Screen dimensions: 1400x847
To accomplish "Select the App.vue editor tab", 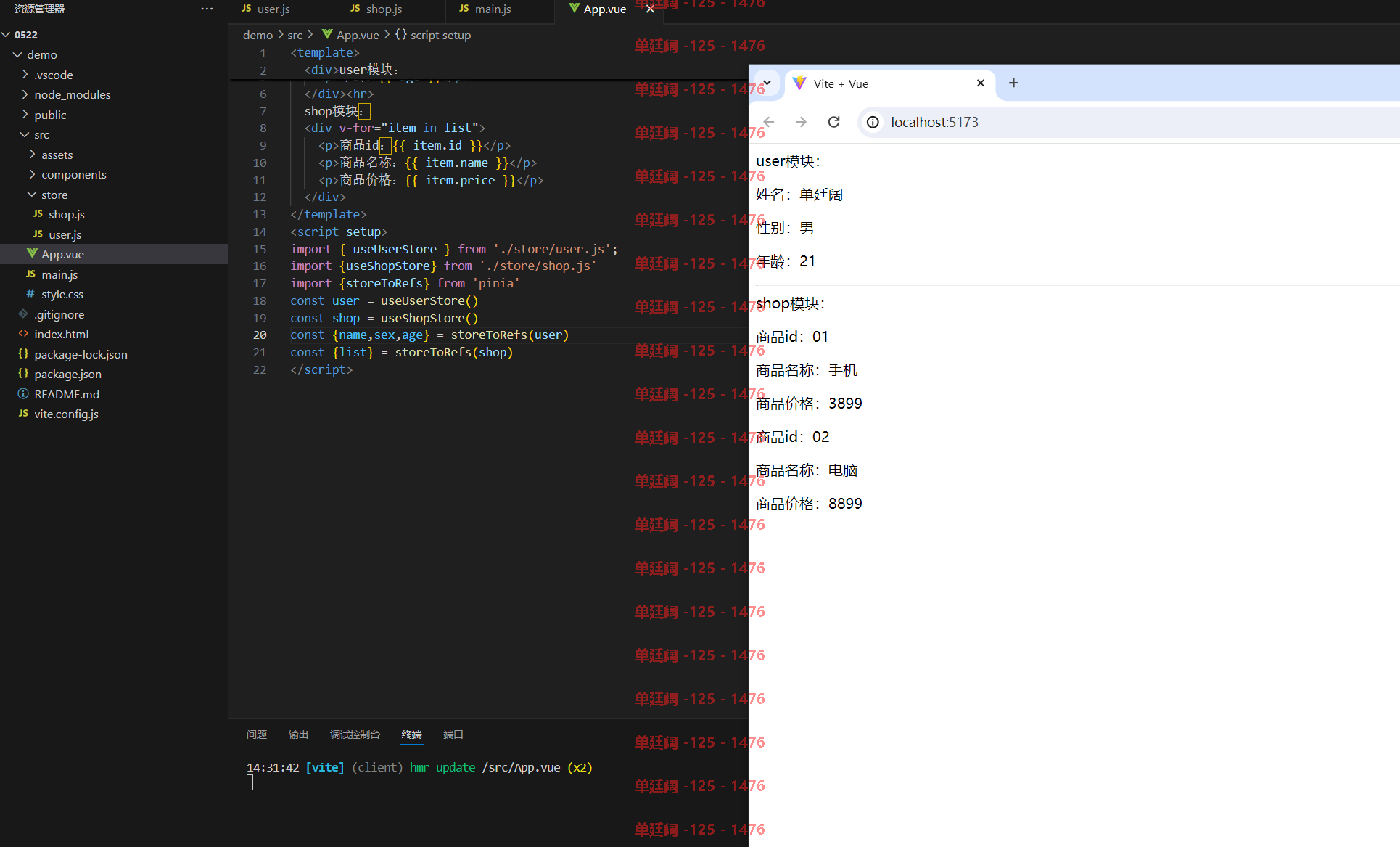I will point(604,9).
